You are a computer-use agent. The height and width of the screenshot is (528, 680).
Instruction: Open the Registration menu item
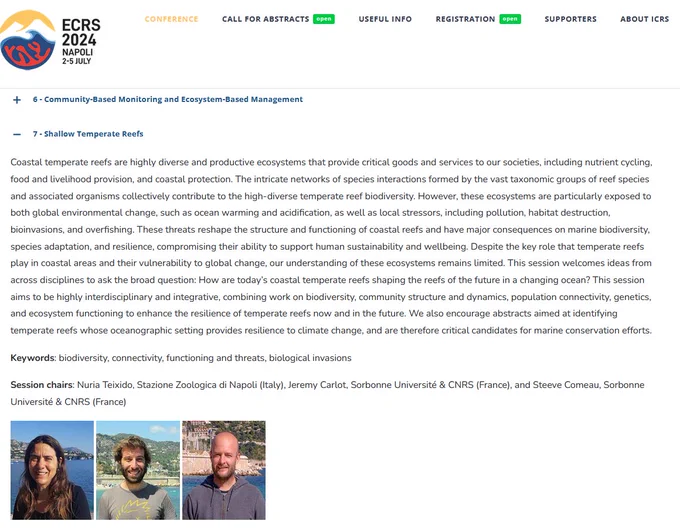point(465,19)
